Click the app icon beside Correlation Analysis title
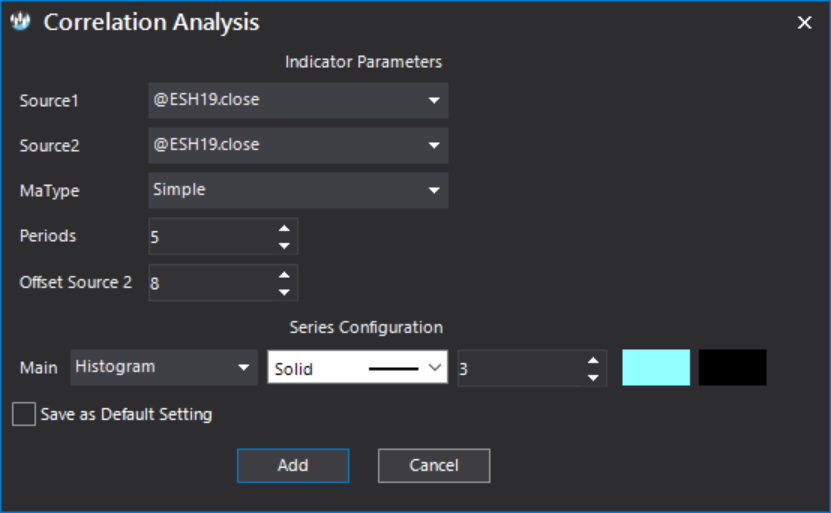This screenshot has height=513, width=831. [21, 22]
